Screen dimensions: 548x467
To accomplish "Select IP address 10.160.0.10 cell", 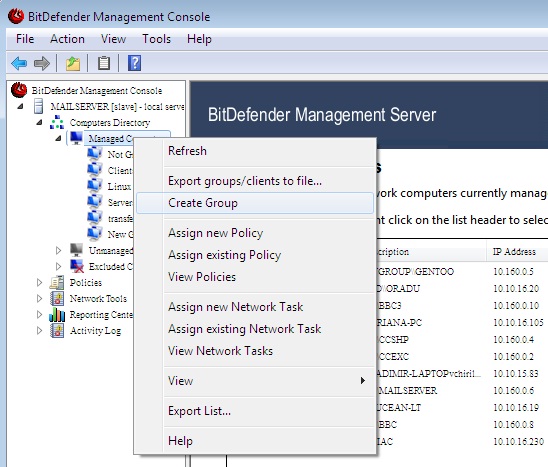I will tap(516, 306).
